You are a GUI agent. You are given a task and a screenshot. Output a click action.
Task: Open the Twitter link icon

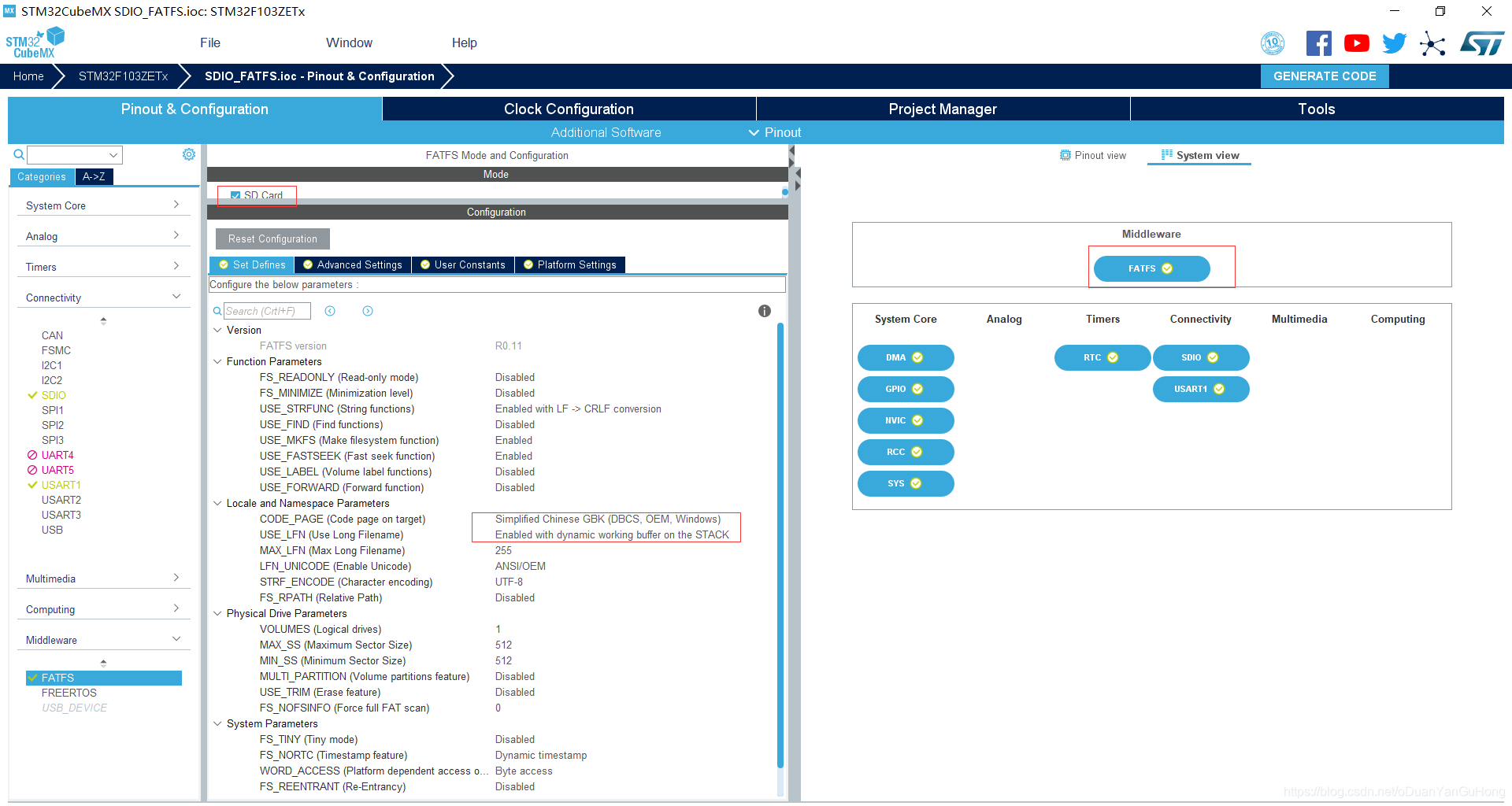tap(1394, 43)
